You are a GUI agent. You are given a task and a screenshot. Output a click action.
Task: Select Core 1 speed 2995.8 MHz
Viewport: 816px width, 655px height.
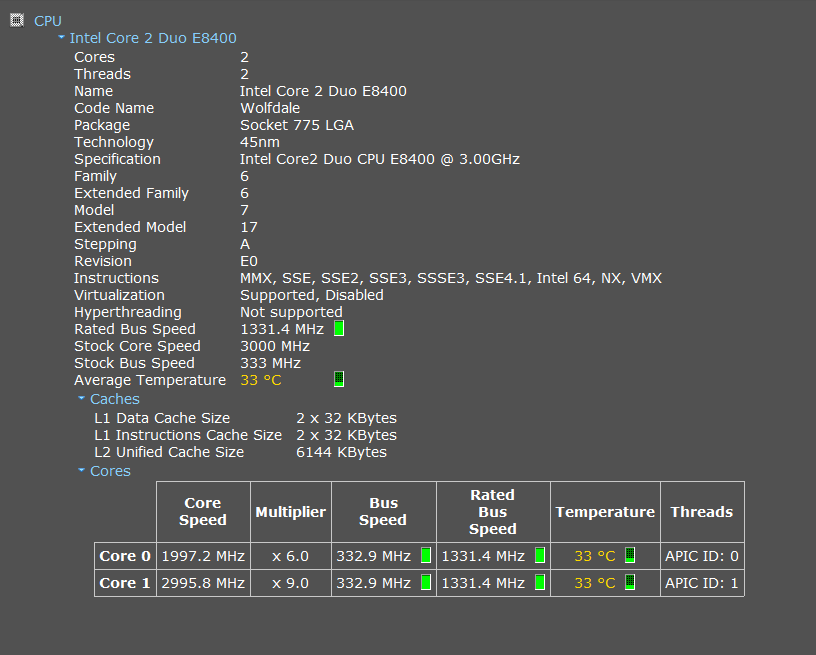point(203,583)
